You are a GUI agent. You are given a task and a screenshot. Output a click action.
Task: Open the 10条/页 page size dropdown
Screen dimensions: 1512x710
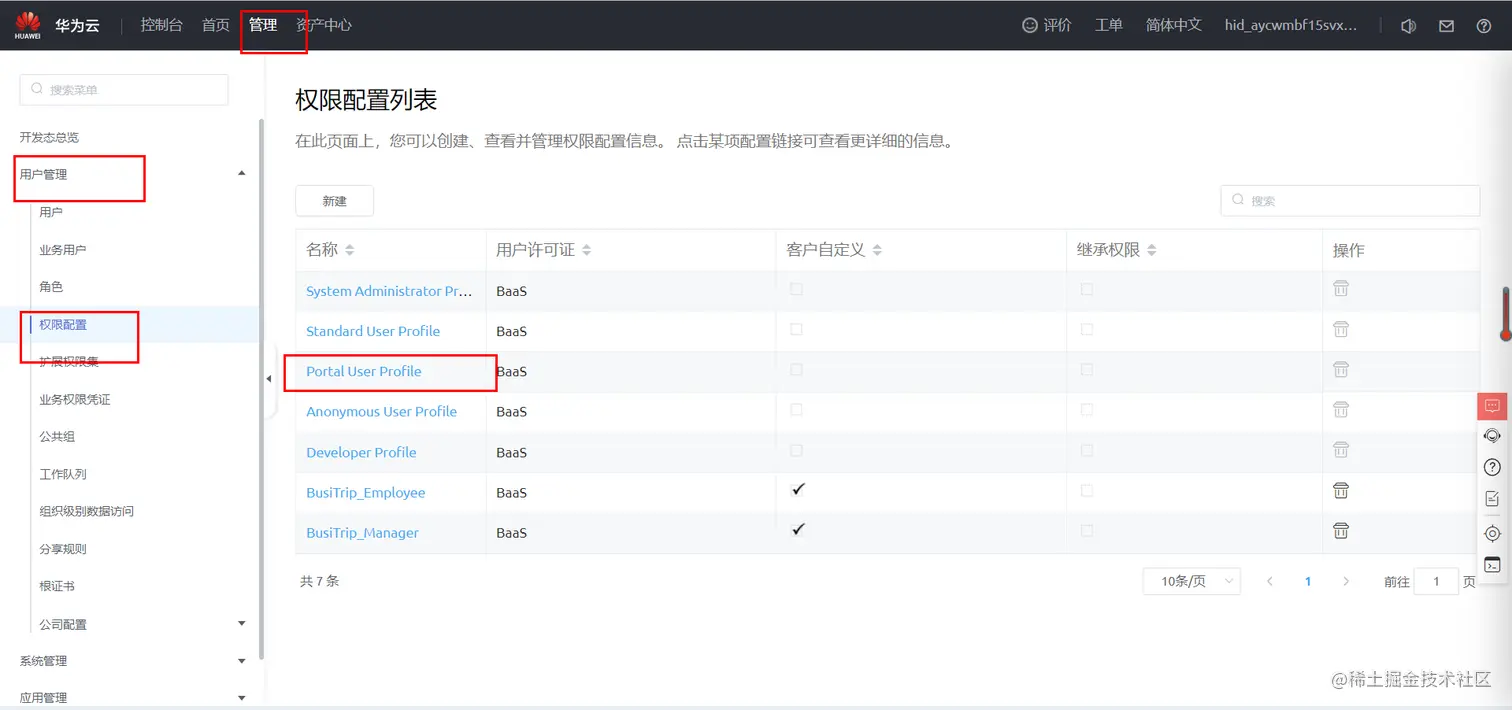1192,581
